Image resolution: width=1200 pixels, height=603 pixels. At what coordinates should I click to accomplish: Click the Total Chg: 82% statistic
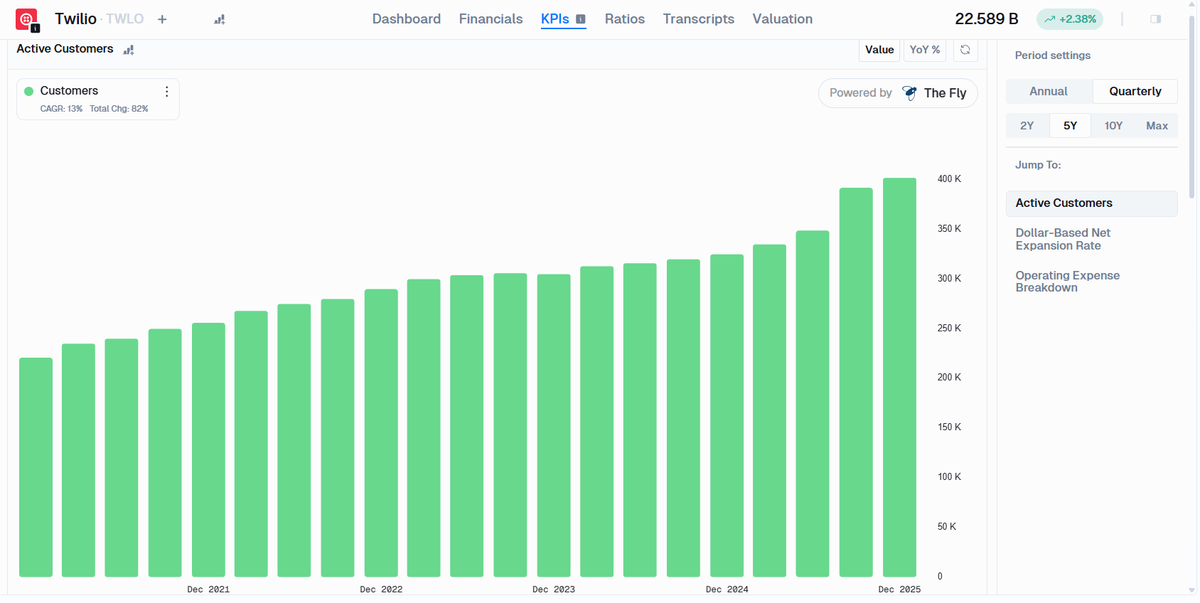point(119,108)
